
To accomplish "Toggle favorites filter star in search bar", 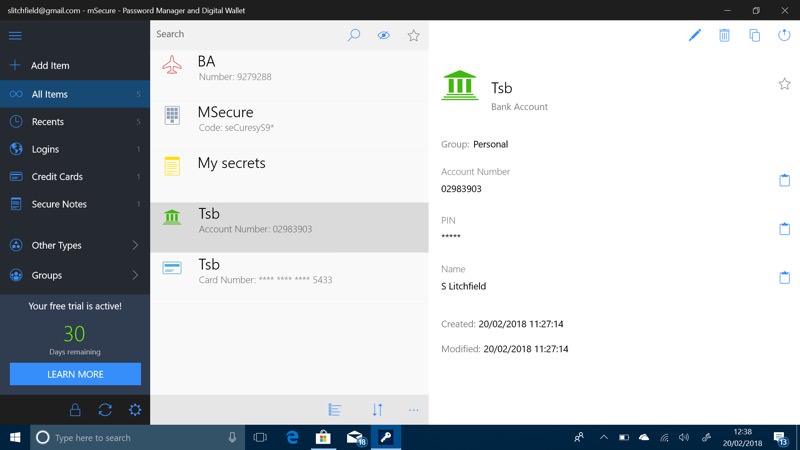I will click(413, 35).
